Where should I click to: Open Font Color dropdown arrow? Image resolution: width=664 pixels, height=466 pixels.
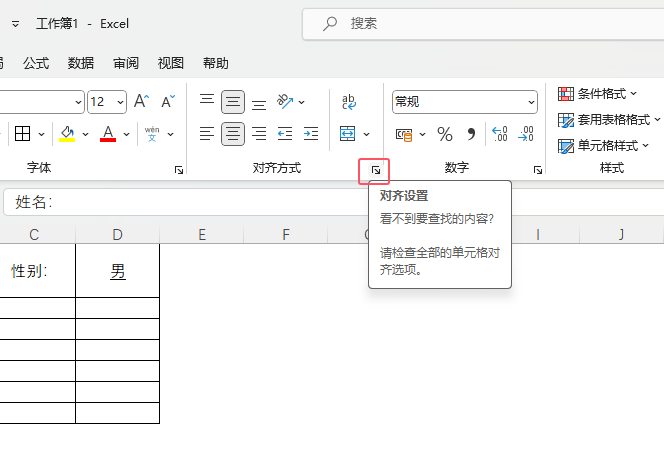tap(126, 134)
